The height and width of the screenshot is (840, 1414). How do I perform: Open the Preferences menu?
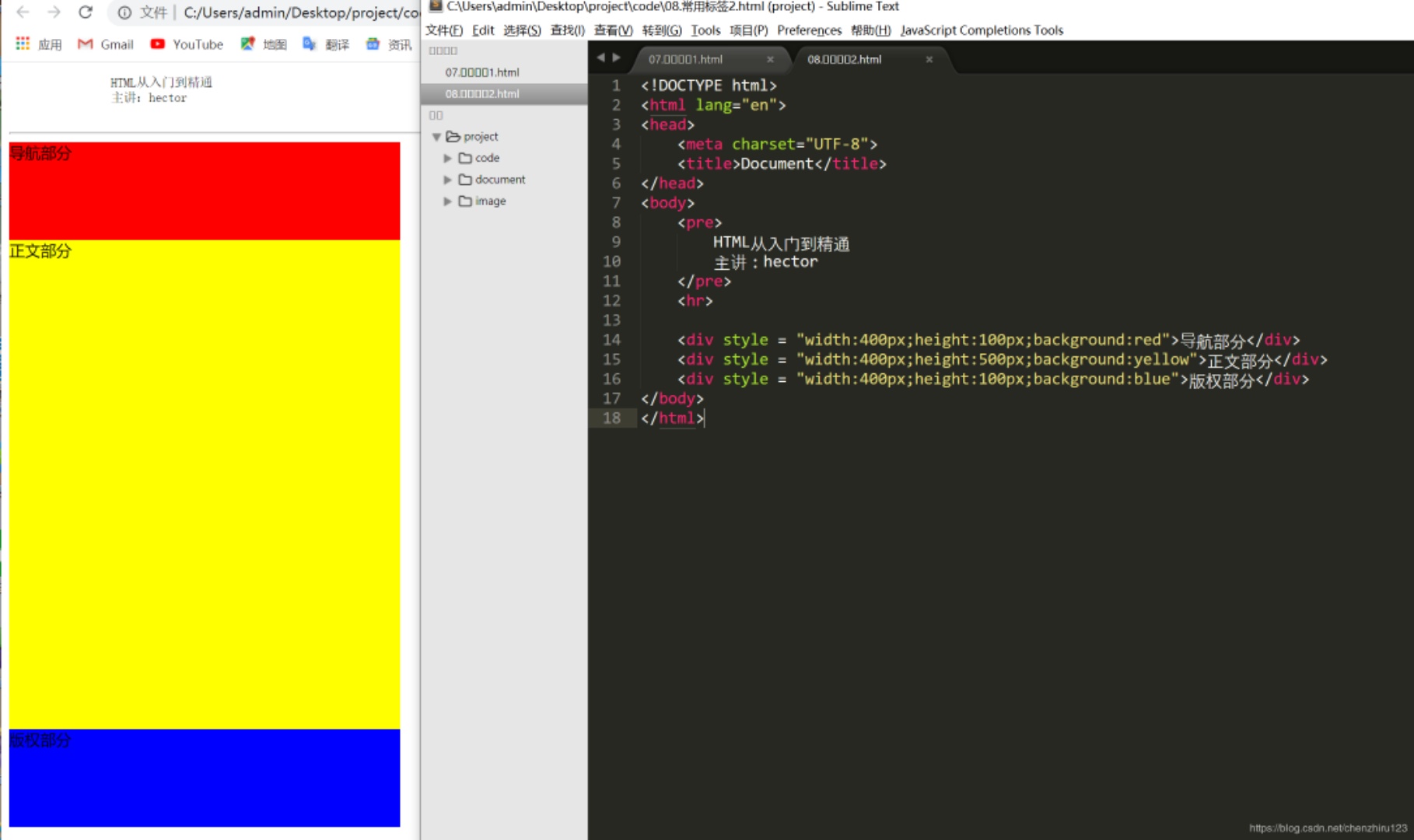[x=810, y=30]
